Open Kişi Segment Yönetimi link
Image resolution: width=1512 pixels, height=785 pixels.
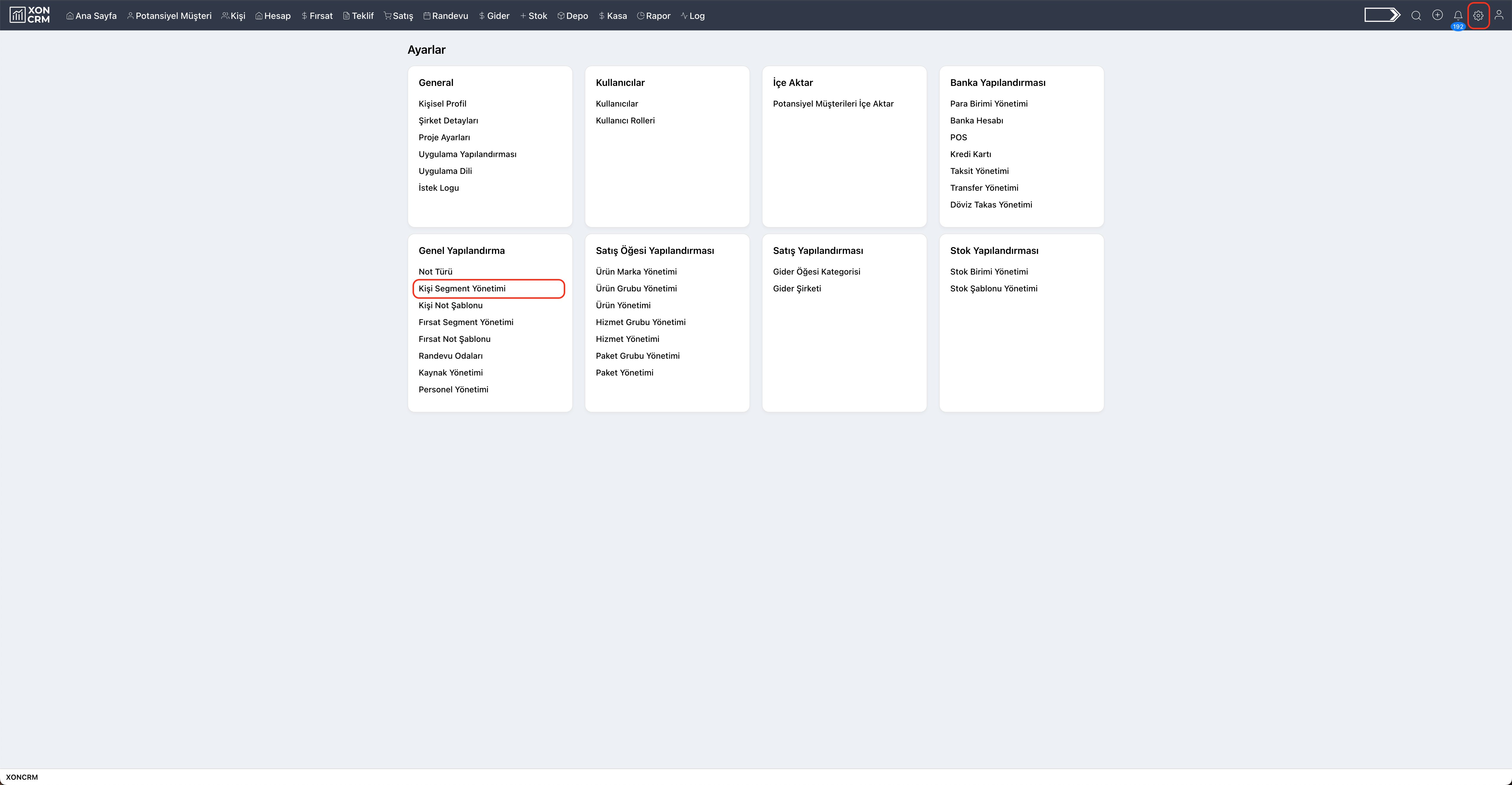(x=462, y=289)
